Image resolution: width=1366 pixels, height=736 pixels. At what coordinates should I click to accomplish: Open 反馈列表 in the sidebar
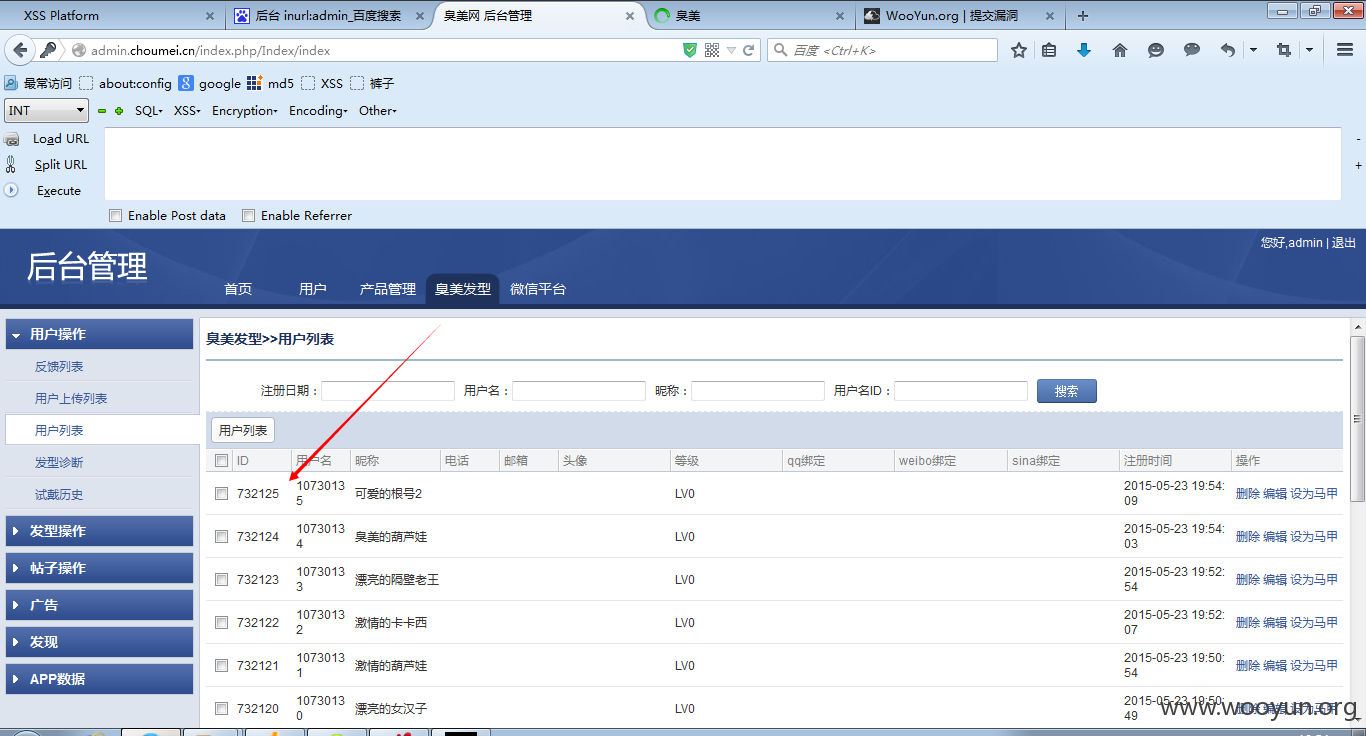click(59, 367)
